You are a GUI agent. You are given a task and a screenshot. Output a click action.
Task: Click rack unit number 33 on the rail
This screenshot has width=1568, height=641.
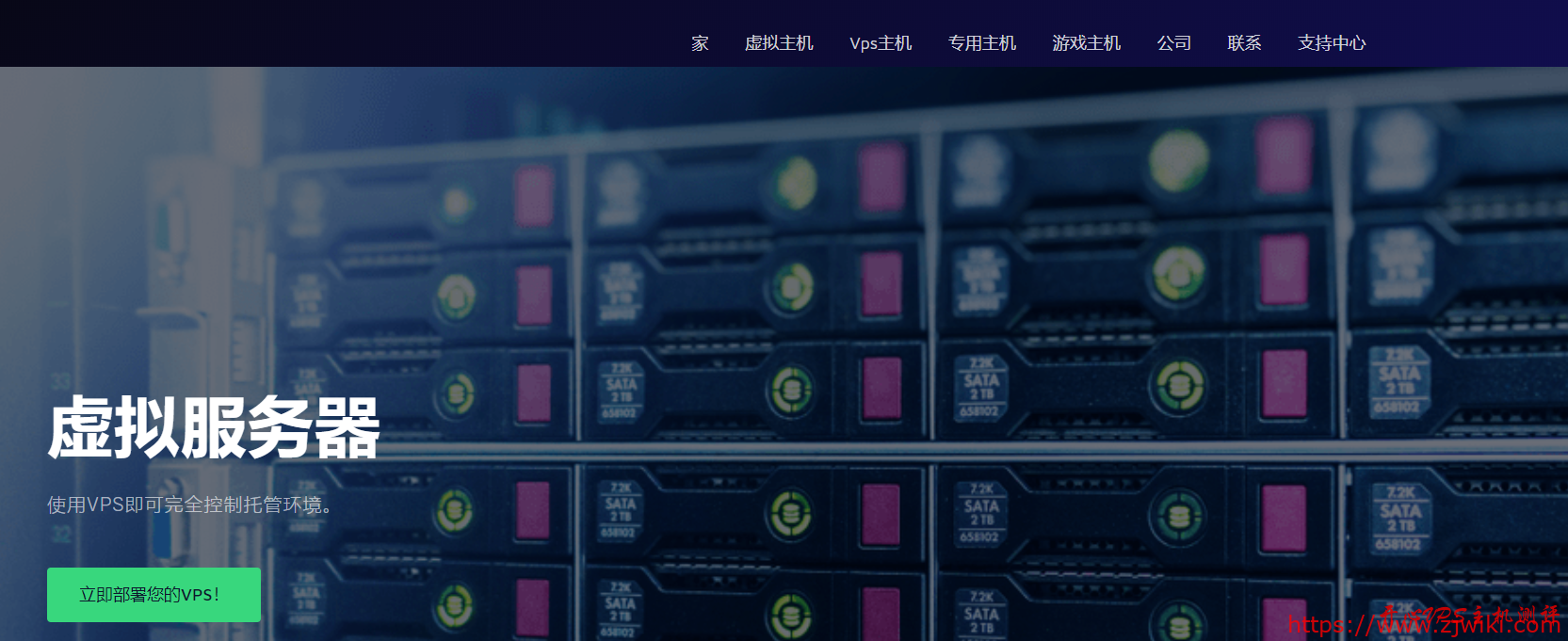[60, 381]
